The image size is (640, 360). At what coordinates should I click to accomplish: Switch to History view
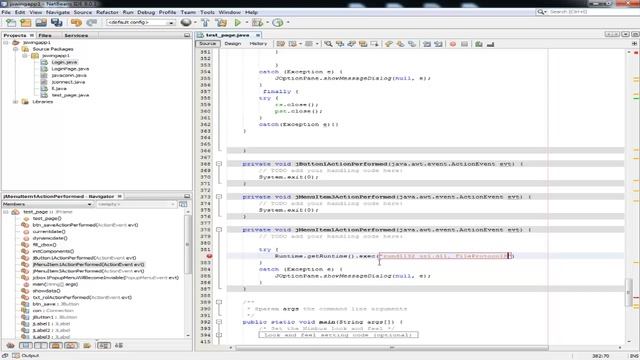258,44
